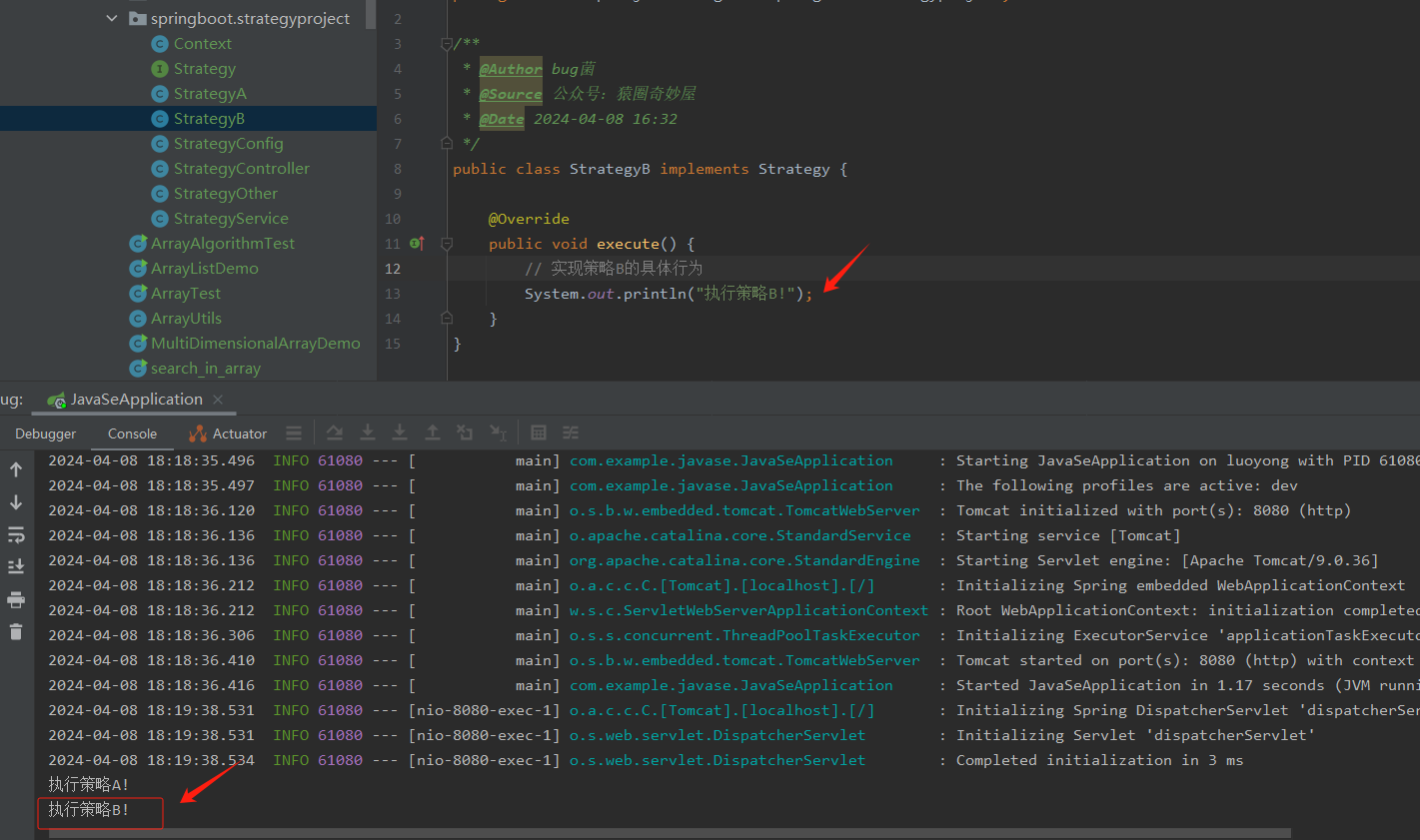Click the @Override annotation on line 10

coord(529,219)
